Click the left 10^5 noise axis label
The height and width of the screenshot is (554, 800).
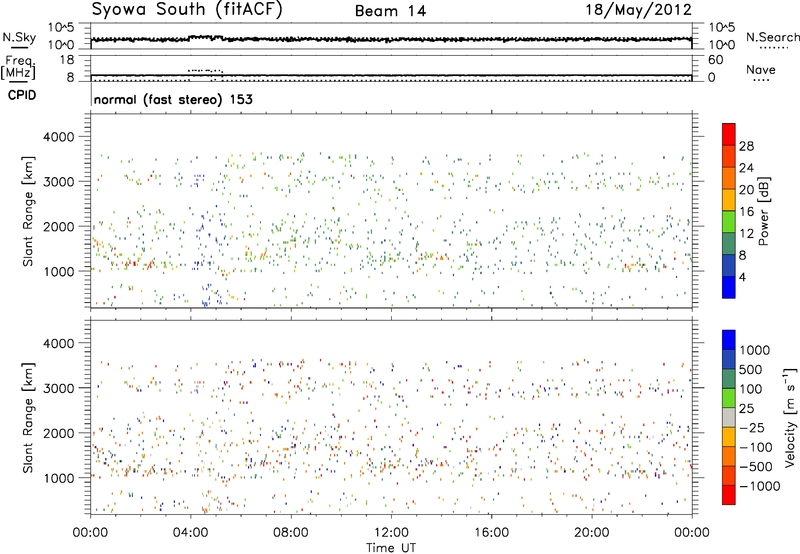point(61,27)
